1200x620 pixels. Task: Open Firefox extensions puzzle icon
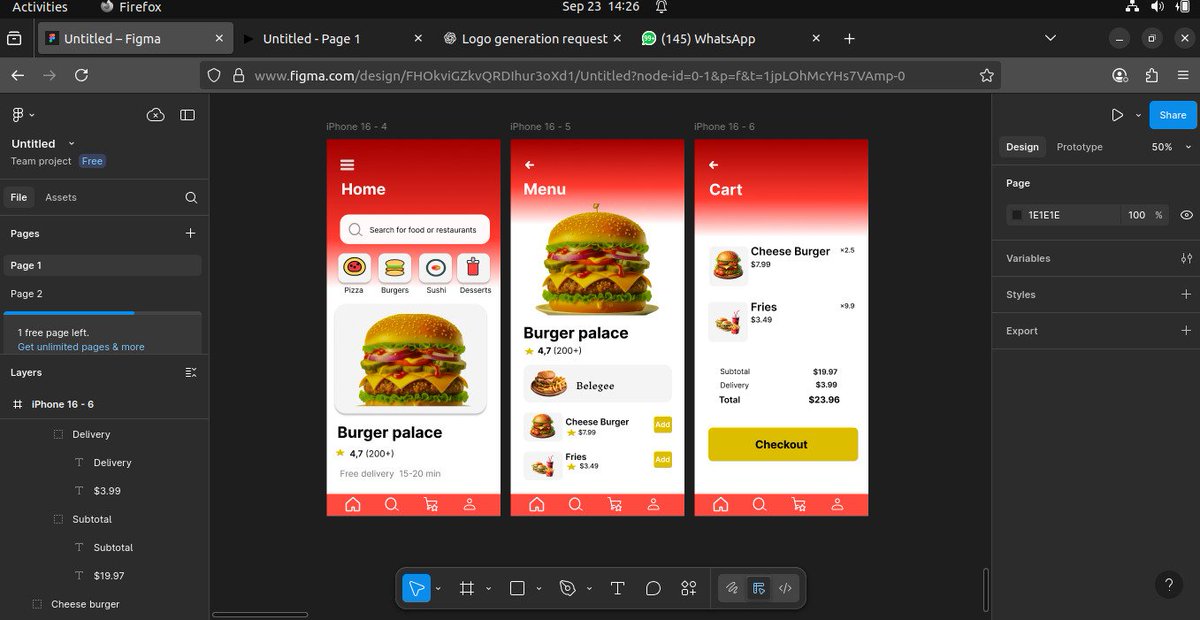click(x=1152, y=75)
